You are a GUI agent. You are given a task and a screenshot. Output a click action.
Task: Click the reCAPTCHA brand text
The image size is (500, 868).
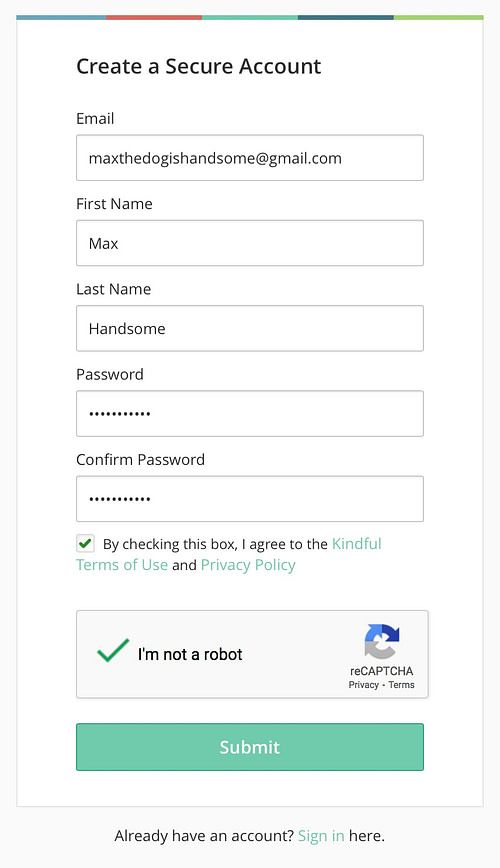(x=382, y=671)
